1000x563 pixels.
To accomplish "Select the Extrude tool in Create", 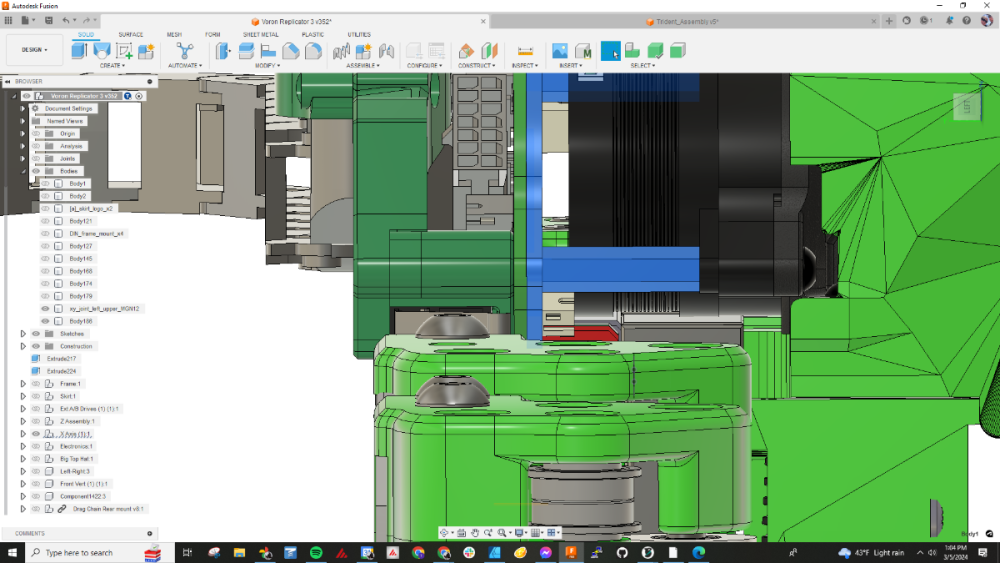I will coord(80,51).
